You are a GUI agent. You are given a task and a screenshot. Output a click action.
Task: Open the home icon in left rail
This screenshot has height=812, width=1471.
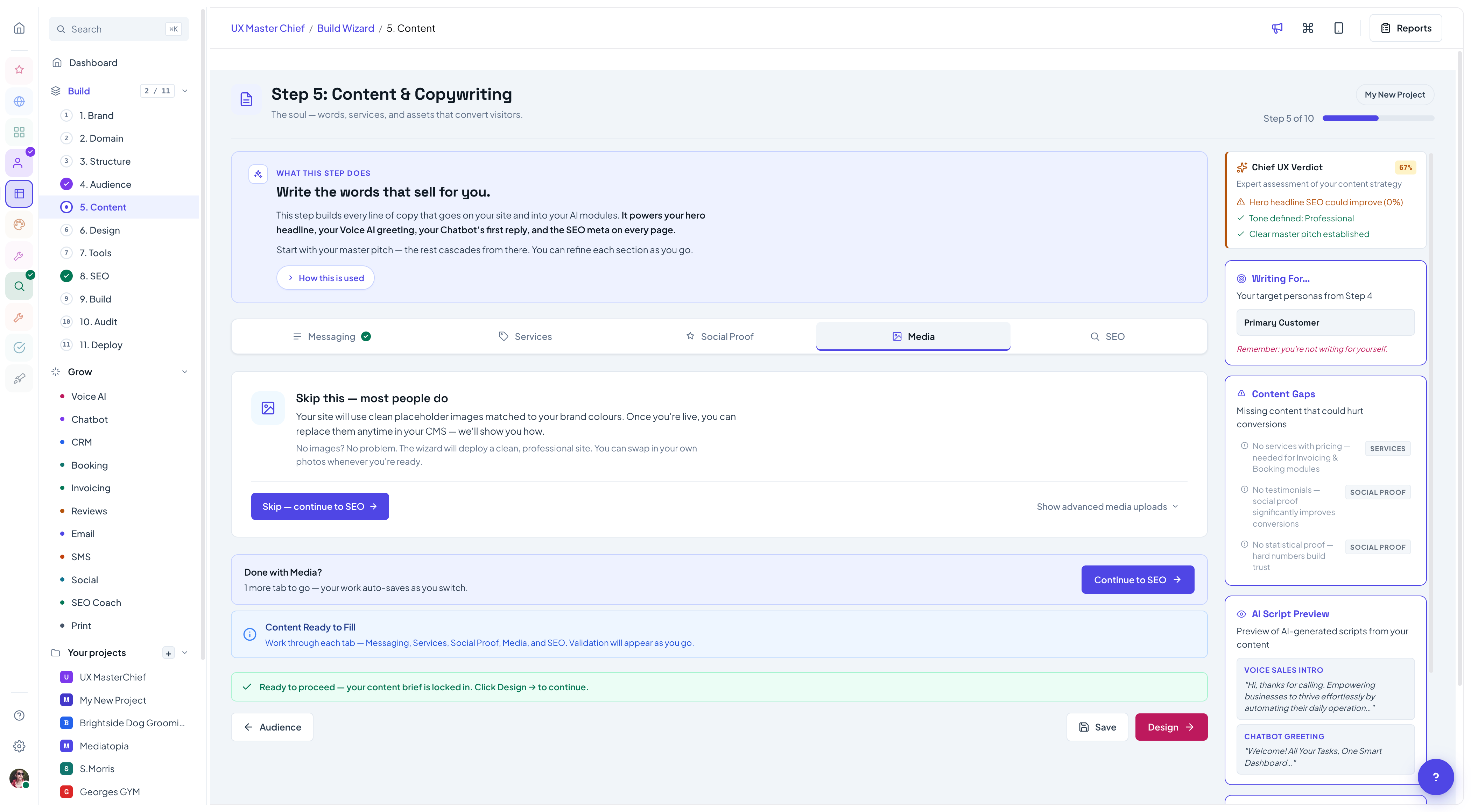coord(19,28)
